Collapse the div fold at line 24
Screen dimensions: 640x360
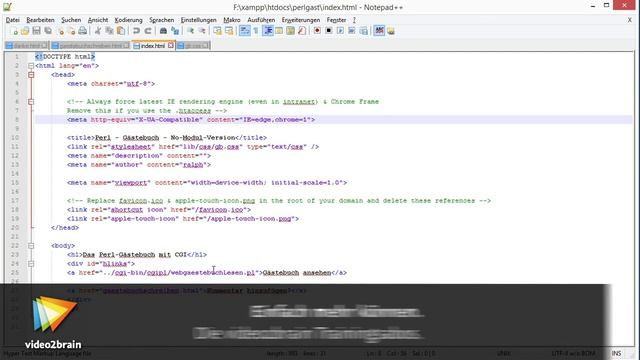click(x=31, y=264)
